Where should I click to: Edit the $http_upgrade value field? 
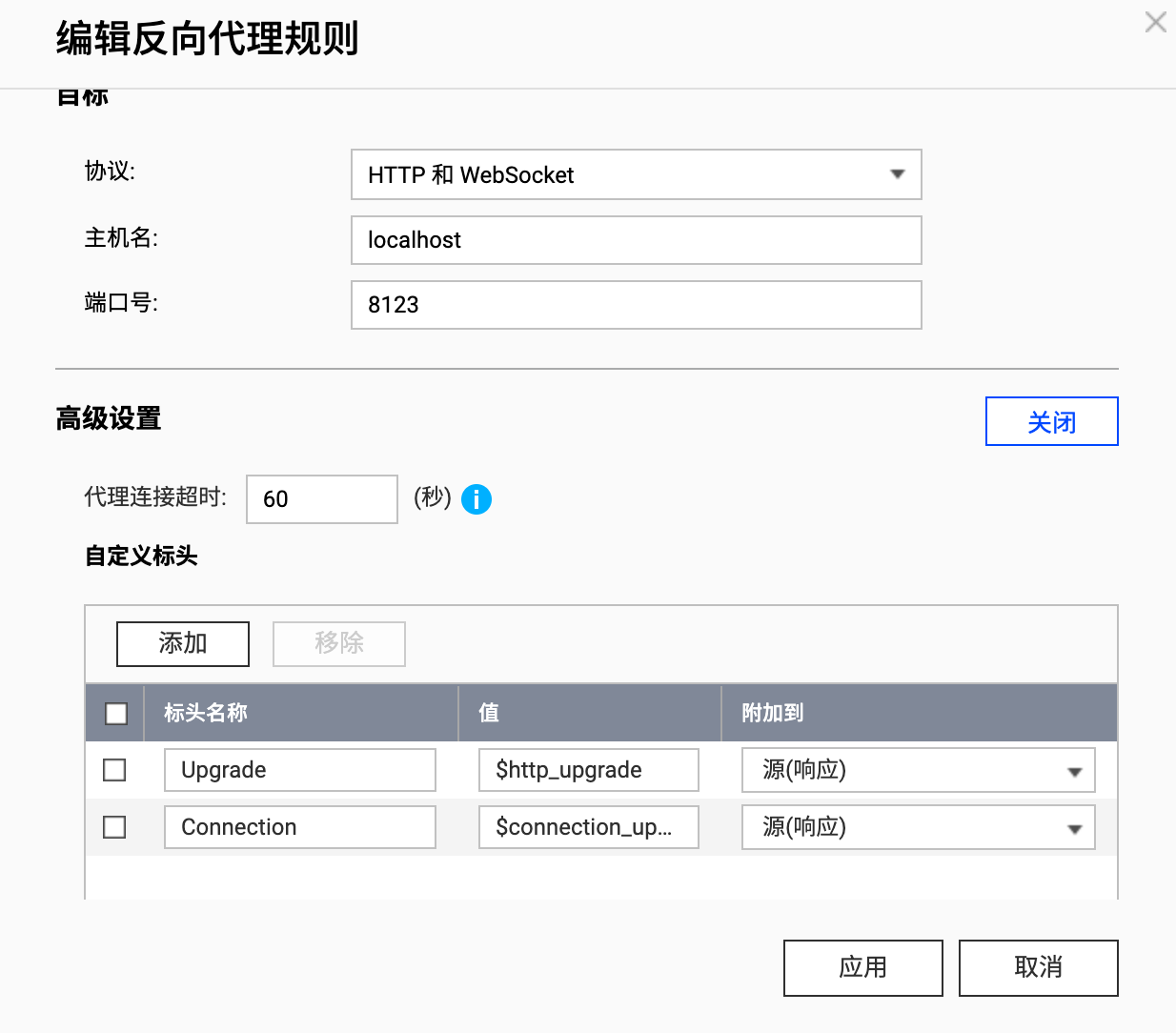pos(588,770)
